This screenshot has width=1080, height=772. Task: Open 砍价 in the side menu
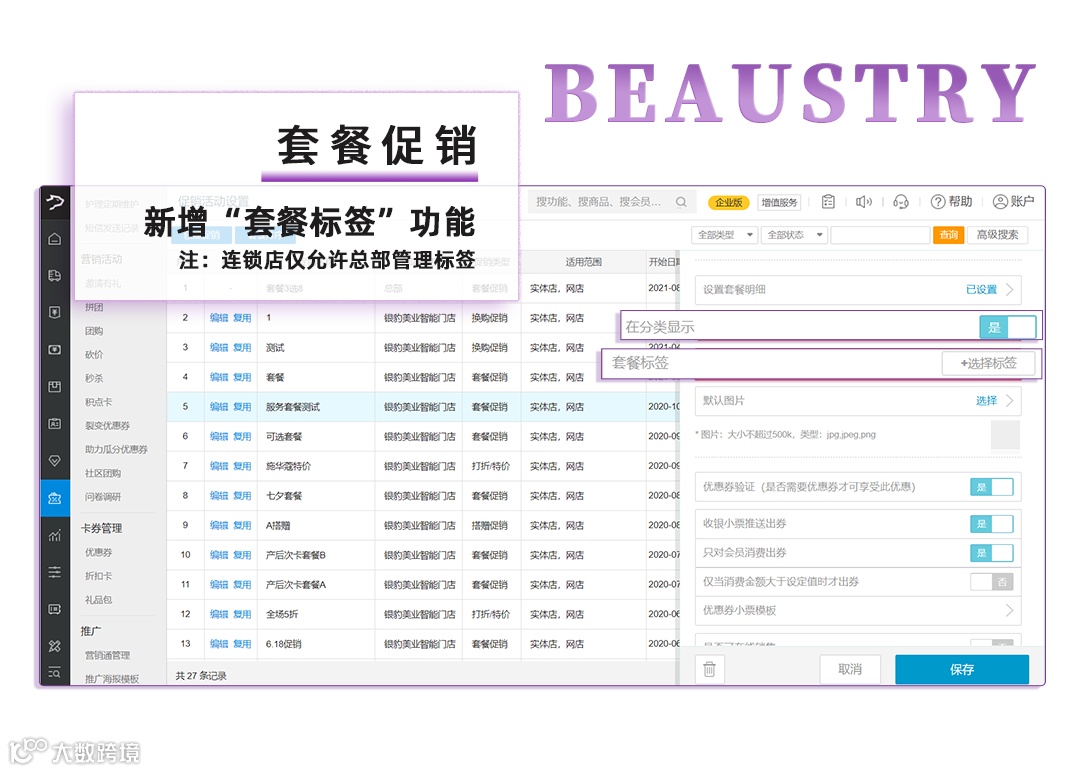(94, 355)
